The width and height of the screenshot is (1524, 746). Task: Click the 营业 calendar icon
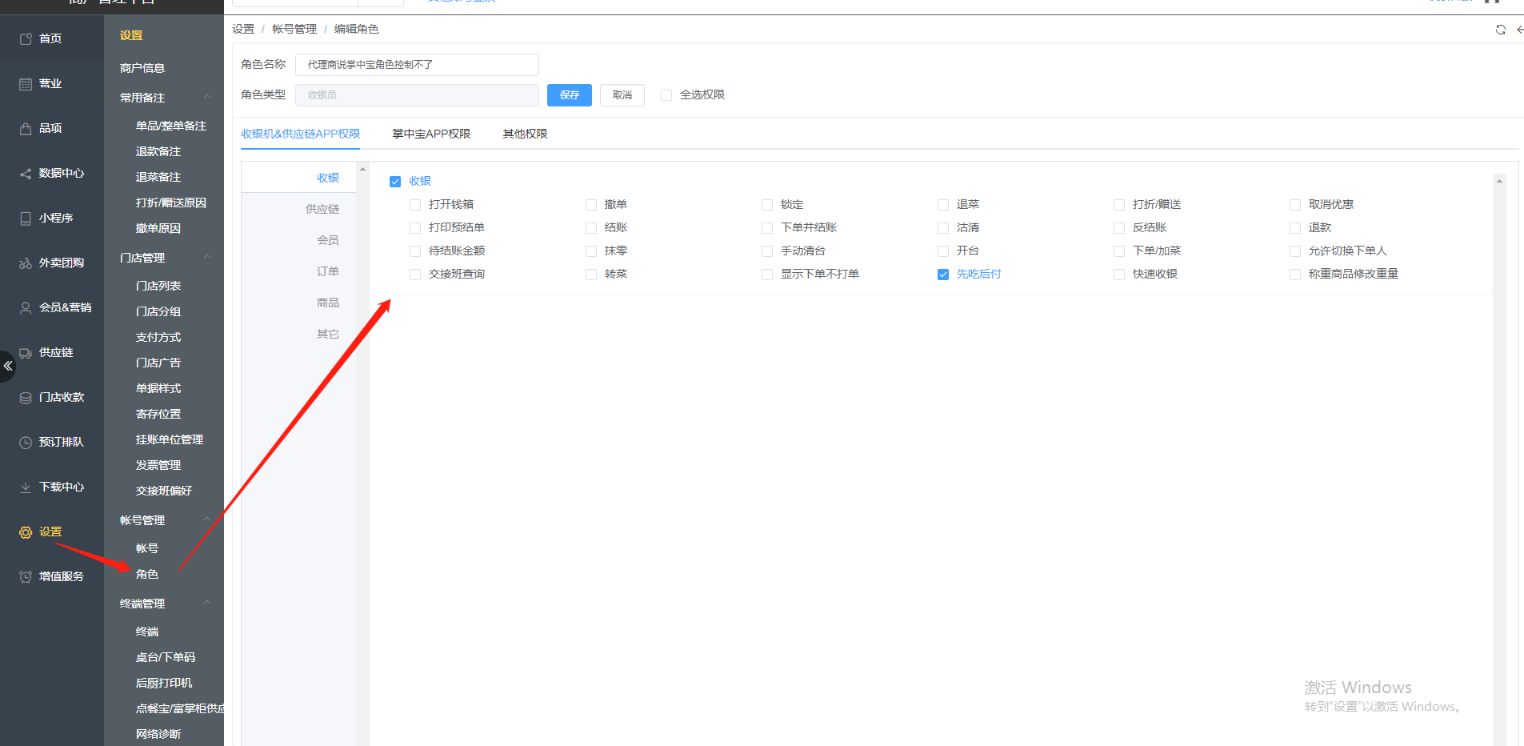pos(26,84)
